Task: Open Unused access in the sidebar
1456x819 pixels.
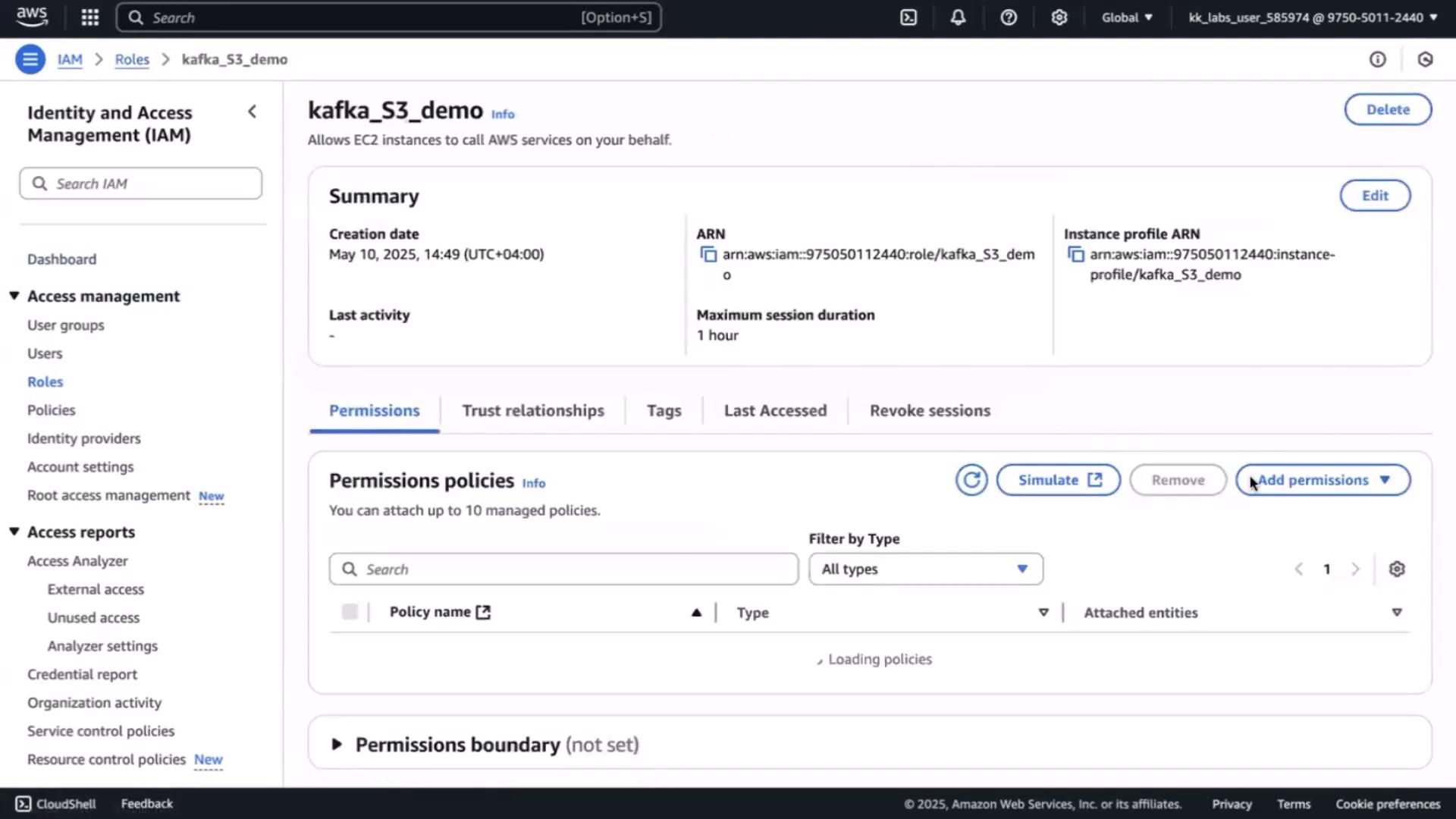Action: click(x=93, y=618)
